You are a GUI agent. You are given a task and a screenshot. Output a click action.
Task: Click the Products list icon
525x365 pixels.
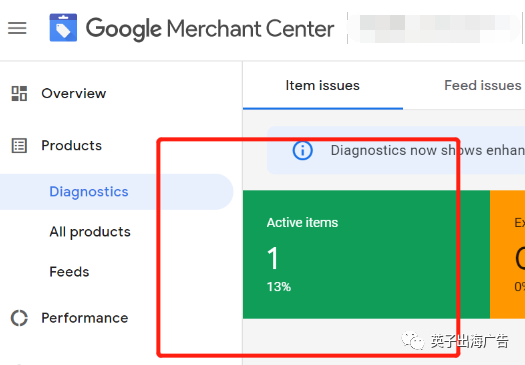19,146
